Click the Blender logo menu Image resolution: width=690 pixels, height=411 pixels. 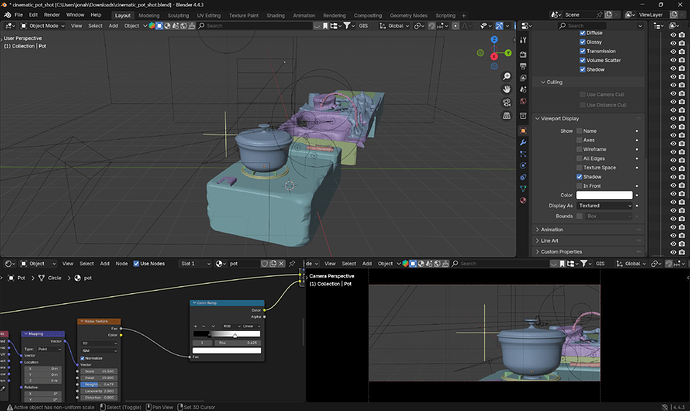[x=7, y=15]
